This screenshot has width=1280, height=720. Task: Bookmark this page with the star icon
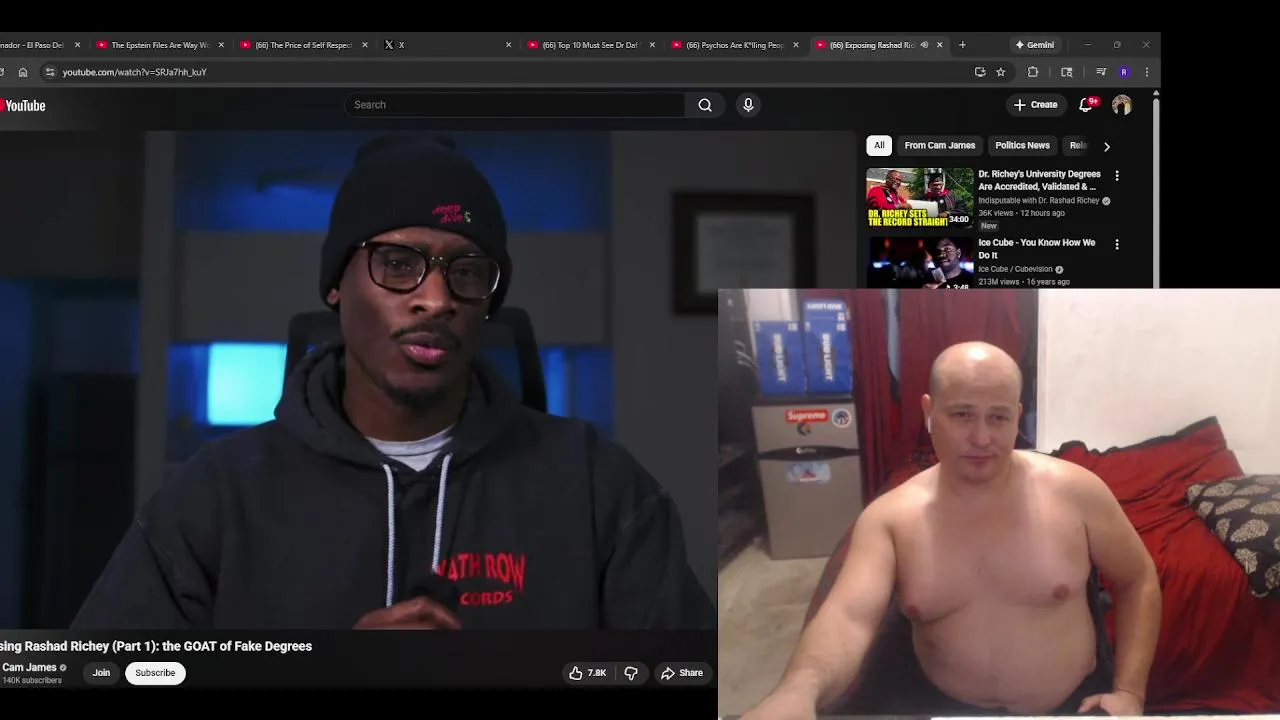point(1001,72)
